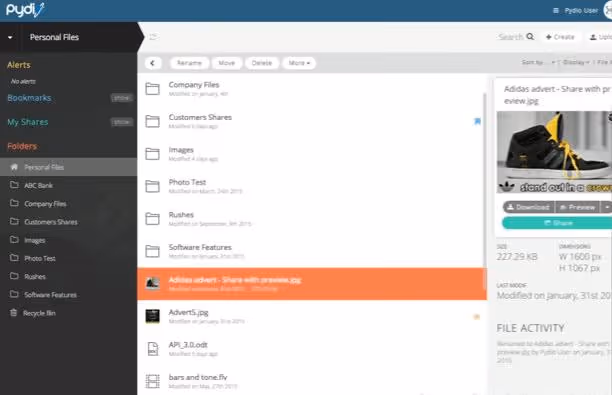Select the Adidas advert file row
Image resolution: width=612 pixels, height=395 pixels.
pos(311,284)
